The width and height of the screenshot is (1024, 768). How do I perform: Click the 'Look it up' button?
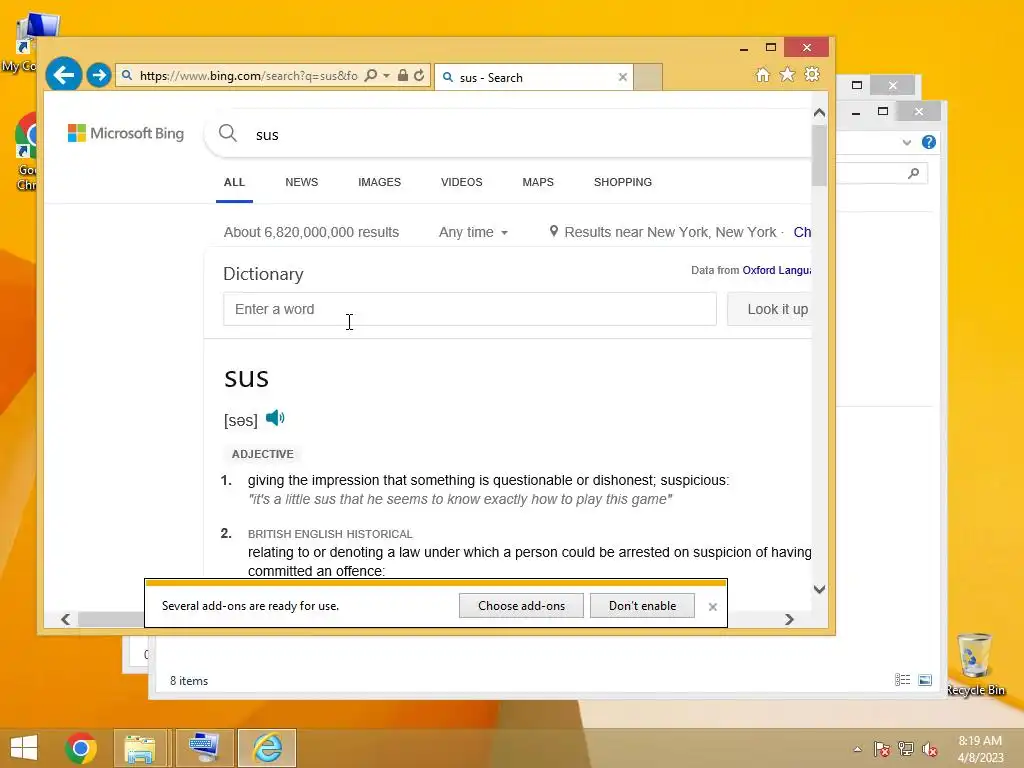point(770,309)
